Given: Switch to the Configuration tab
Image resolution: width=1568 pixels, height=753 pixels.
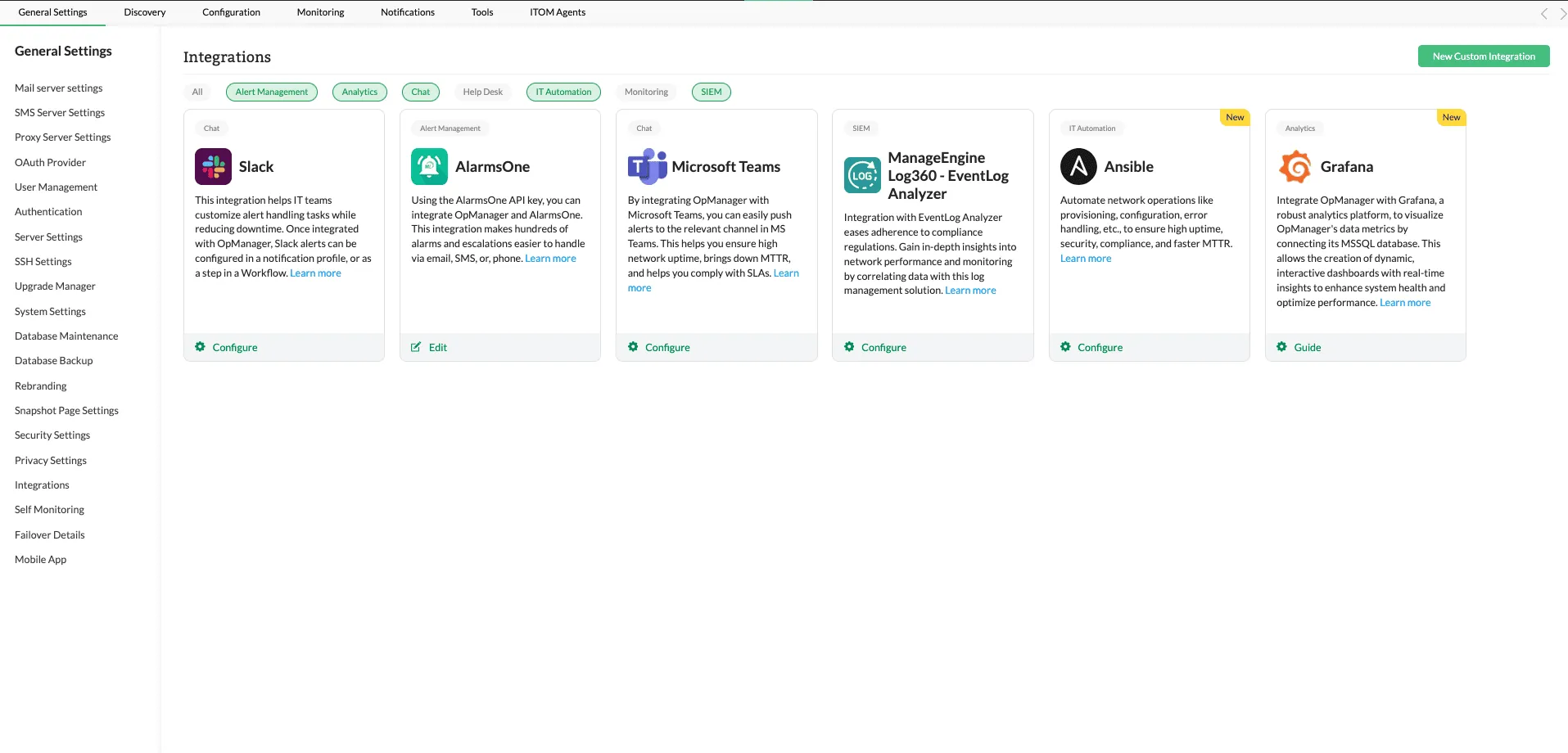Looking at the screenshot, I should point(231,12).
